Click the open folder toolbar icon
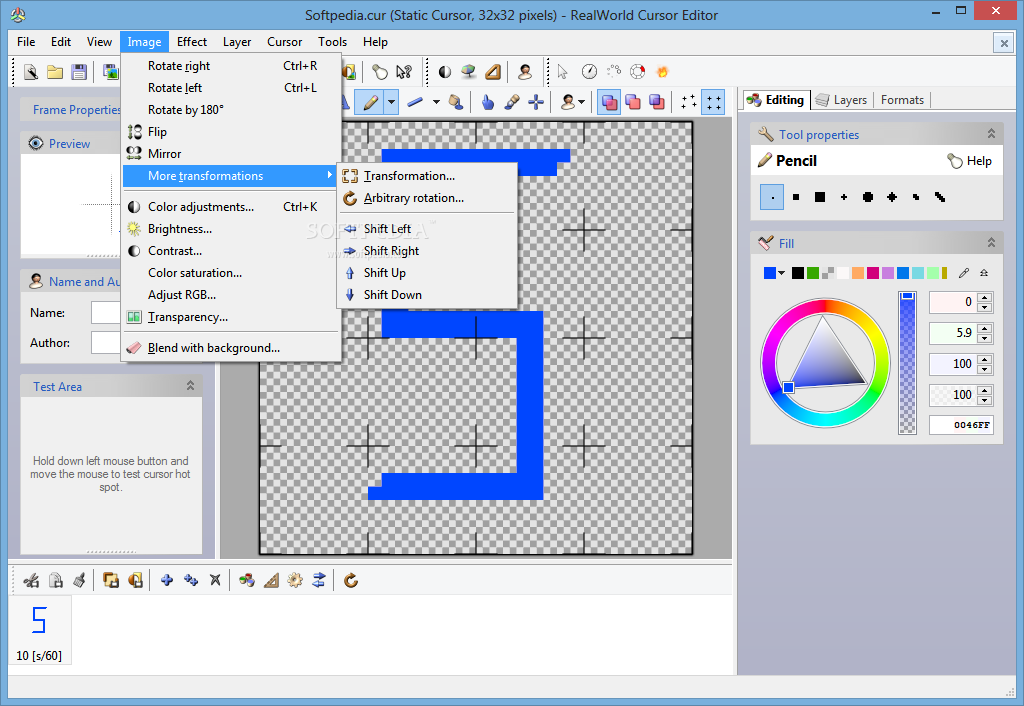This screenshot has height=706, width=1024. (x=55, y=72)
